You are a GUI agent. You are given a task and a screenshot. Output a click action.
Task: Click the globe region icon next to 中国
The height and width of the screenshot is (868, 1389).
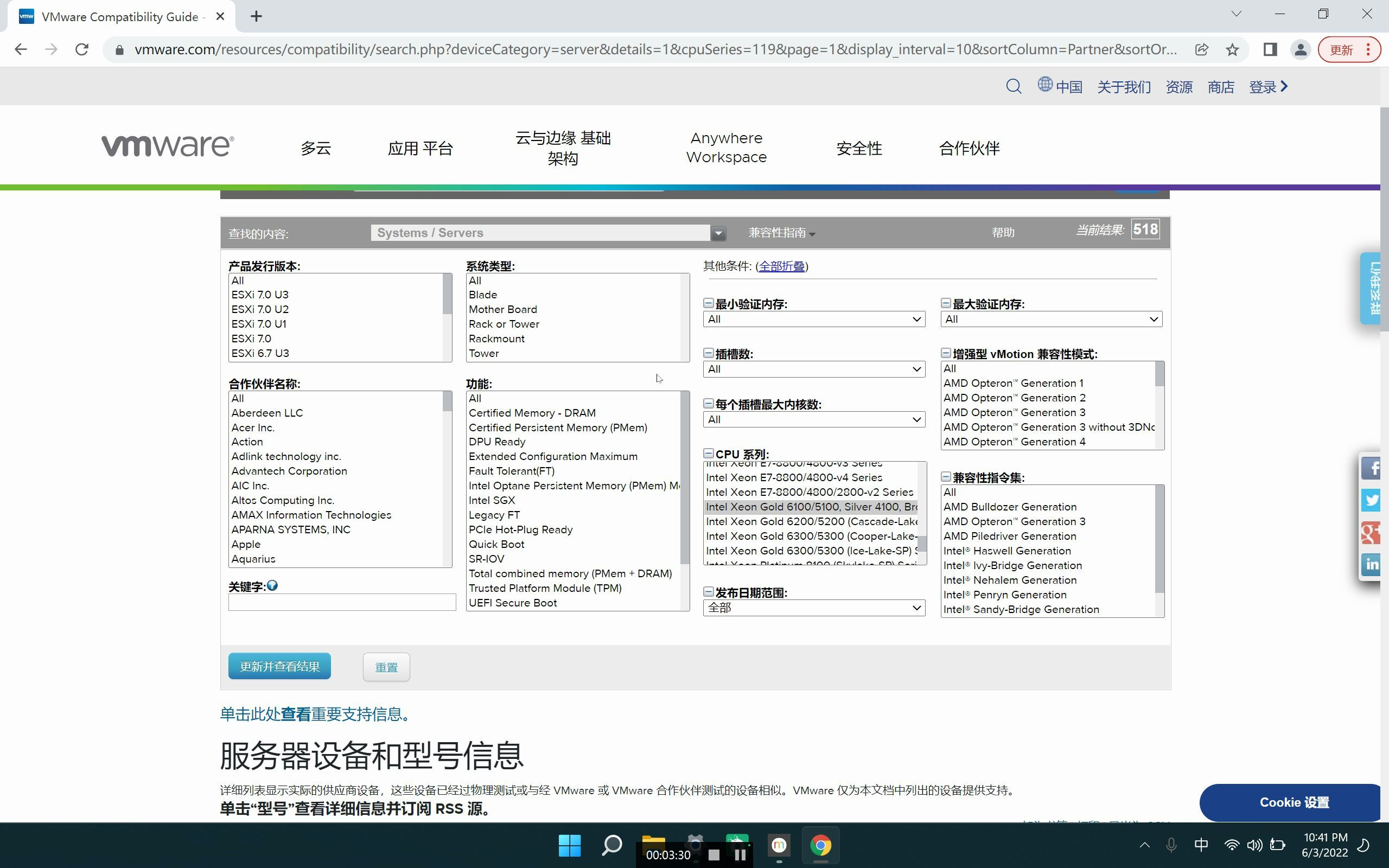1044,85
